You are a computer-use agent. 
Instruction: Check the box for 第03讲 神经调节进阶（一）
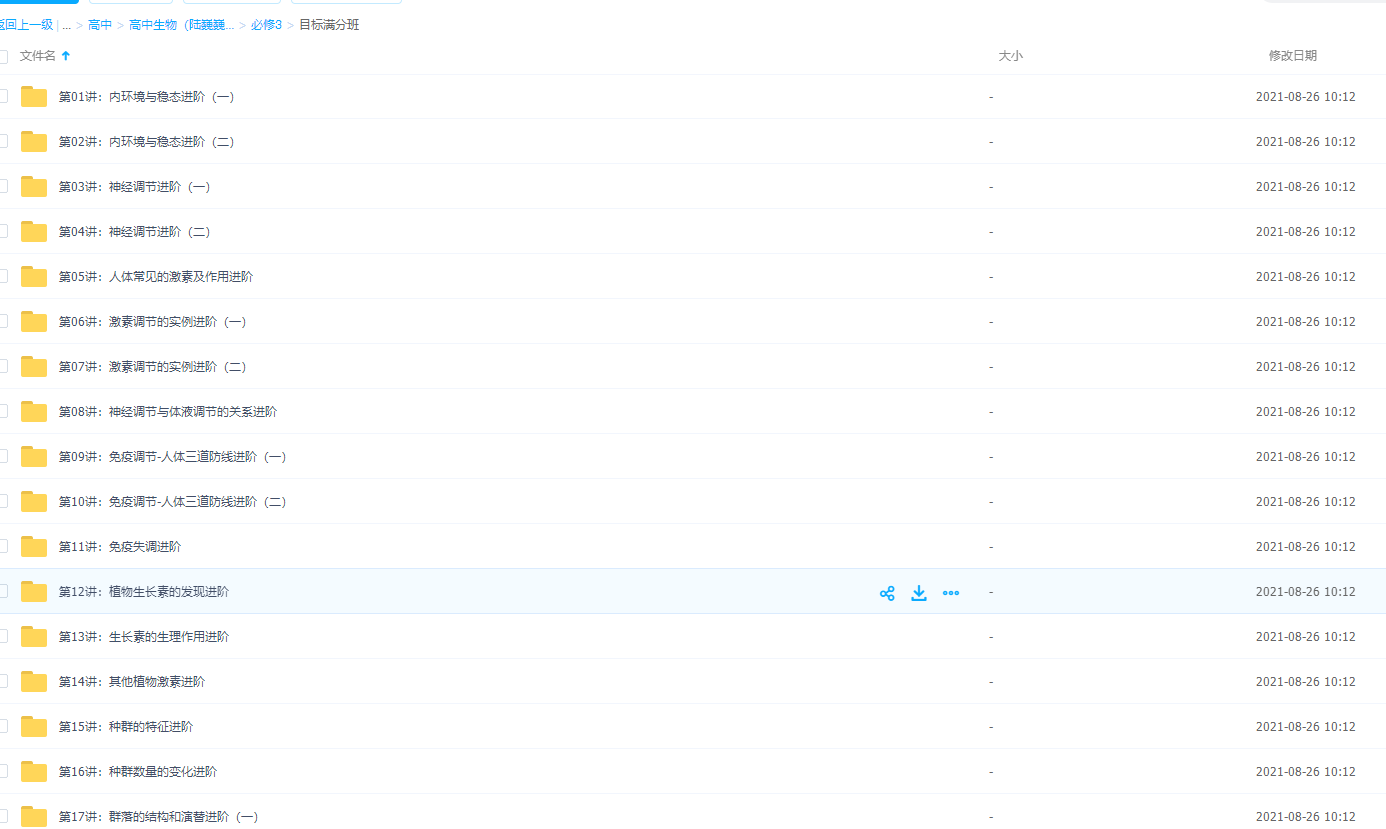point(3,186)
